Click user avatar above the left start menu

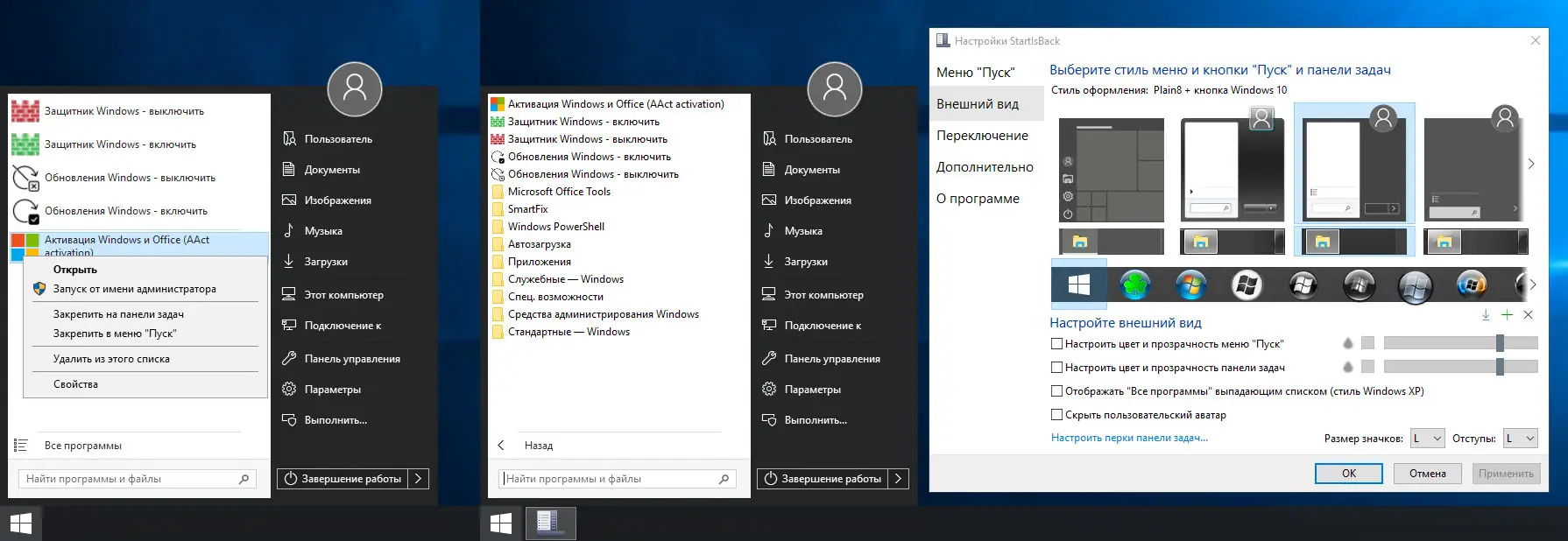click(355, 89)
